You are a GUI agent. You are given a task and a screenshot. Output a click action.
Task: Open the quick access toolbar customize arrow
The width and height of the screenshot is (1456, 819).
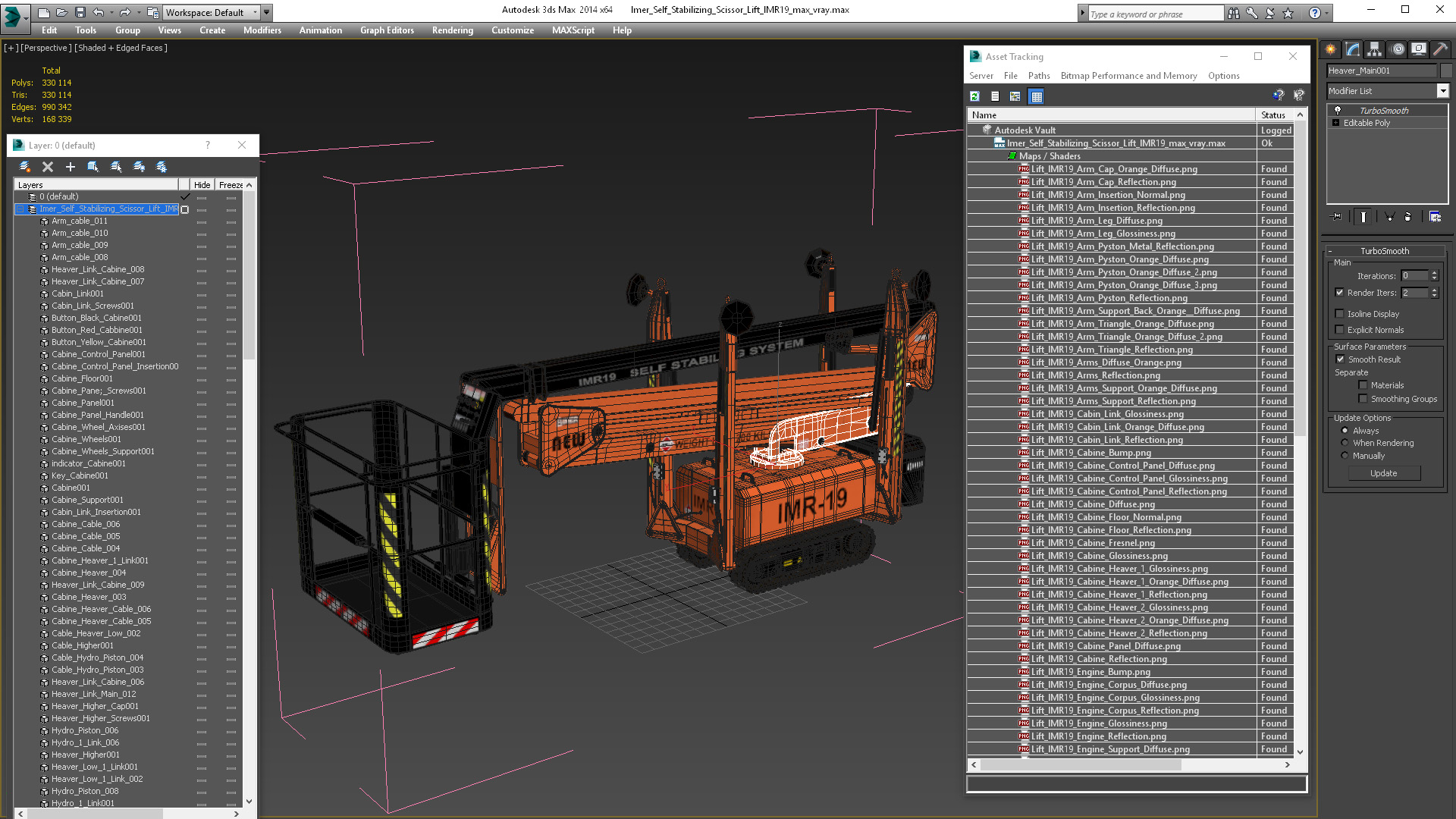point(267,12)
